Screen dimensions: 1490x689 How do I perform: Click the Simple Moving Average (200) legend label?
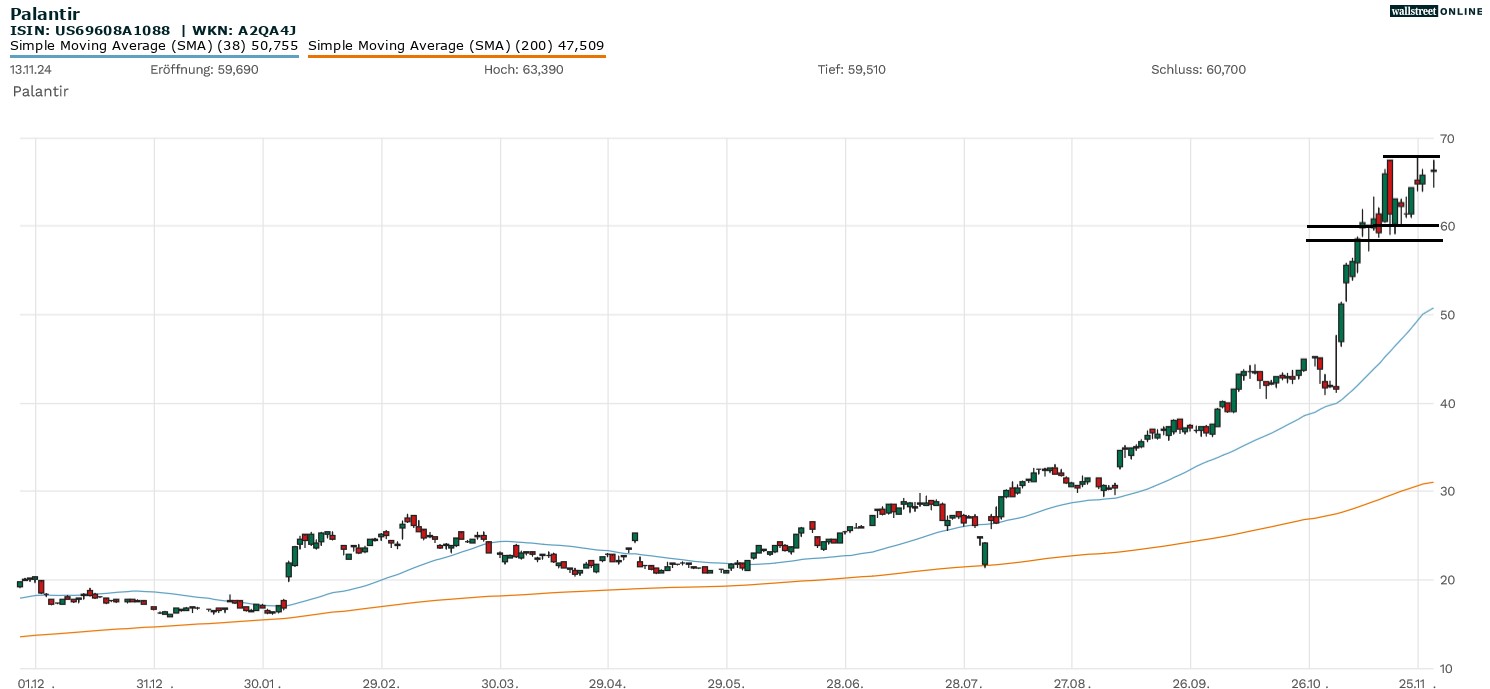[x=456, y=46]
